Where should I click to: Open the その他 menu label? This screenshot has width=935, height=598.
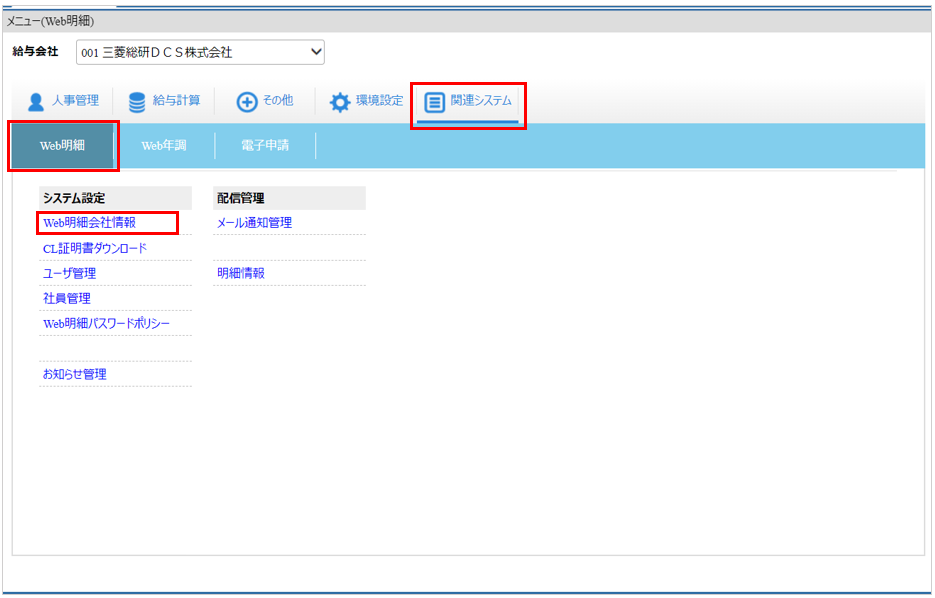pos(278,100)
